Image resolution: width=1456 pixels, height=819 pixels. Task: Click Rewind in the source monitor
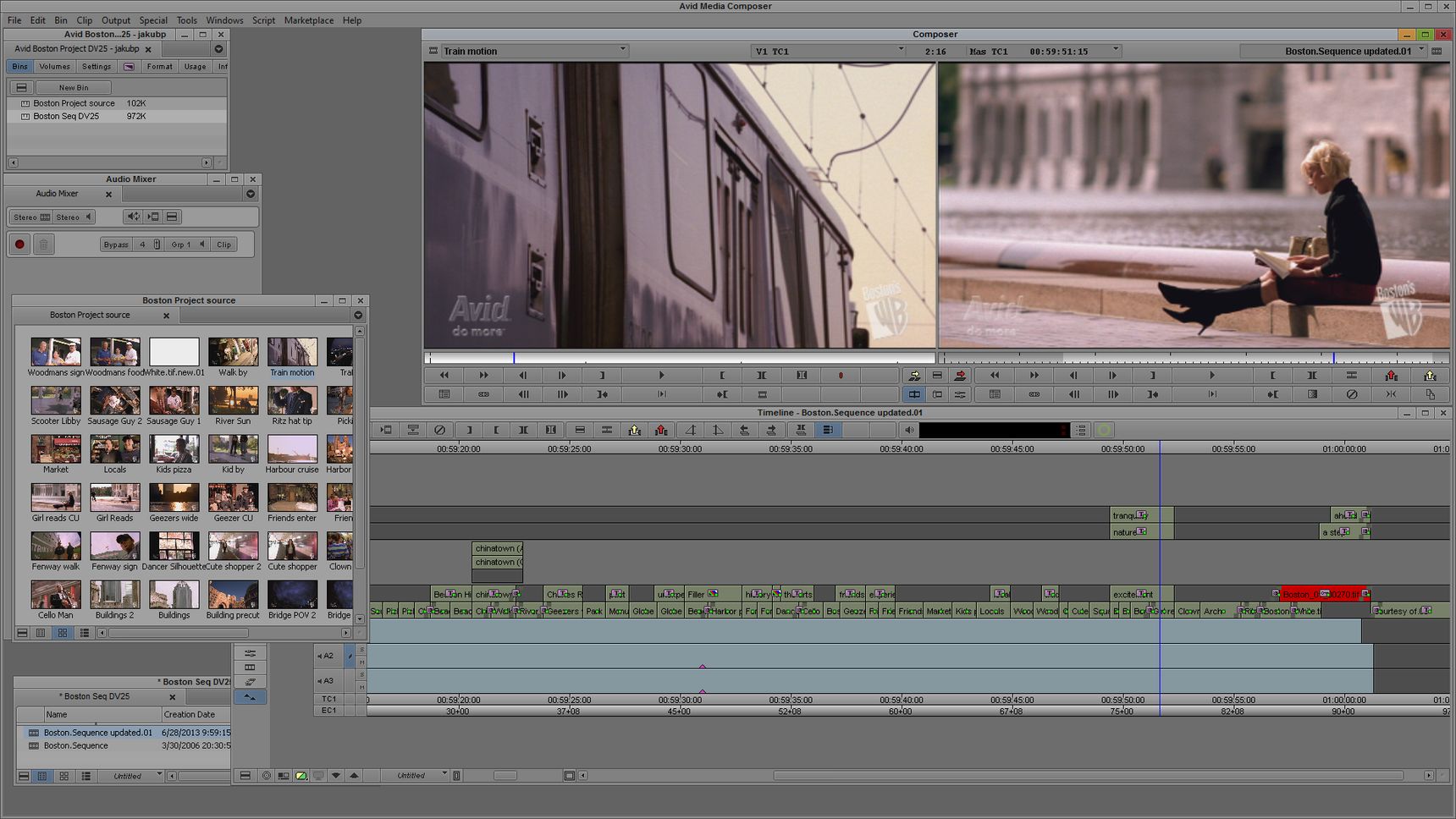(444, 376)
